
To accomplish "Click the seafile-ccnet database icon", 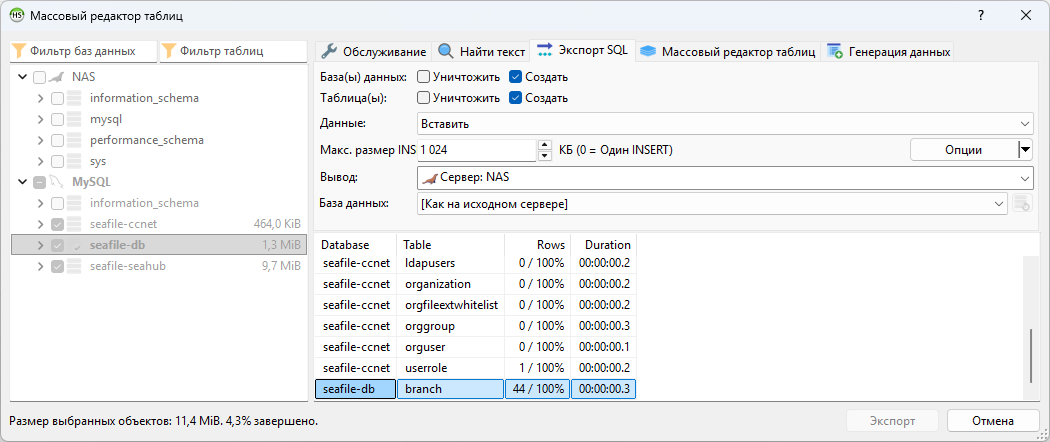I will [x=76, y=224].
